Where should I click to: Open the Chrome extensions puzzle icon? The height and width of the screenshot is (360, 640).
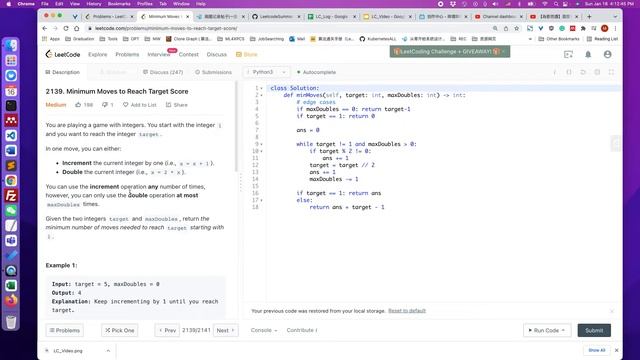click(x=583, y=28)
